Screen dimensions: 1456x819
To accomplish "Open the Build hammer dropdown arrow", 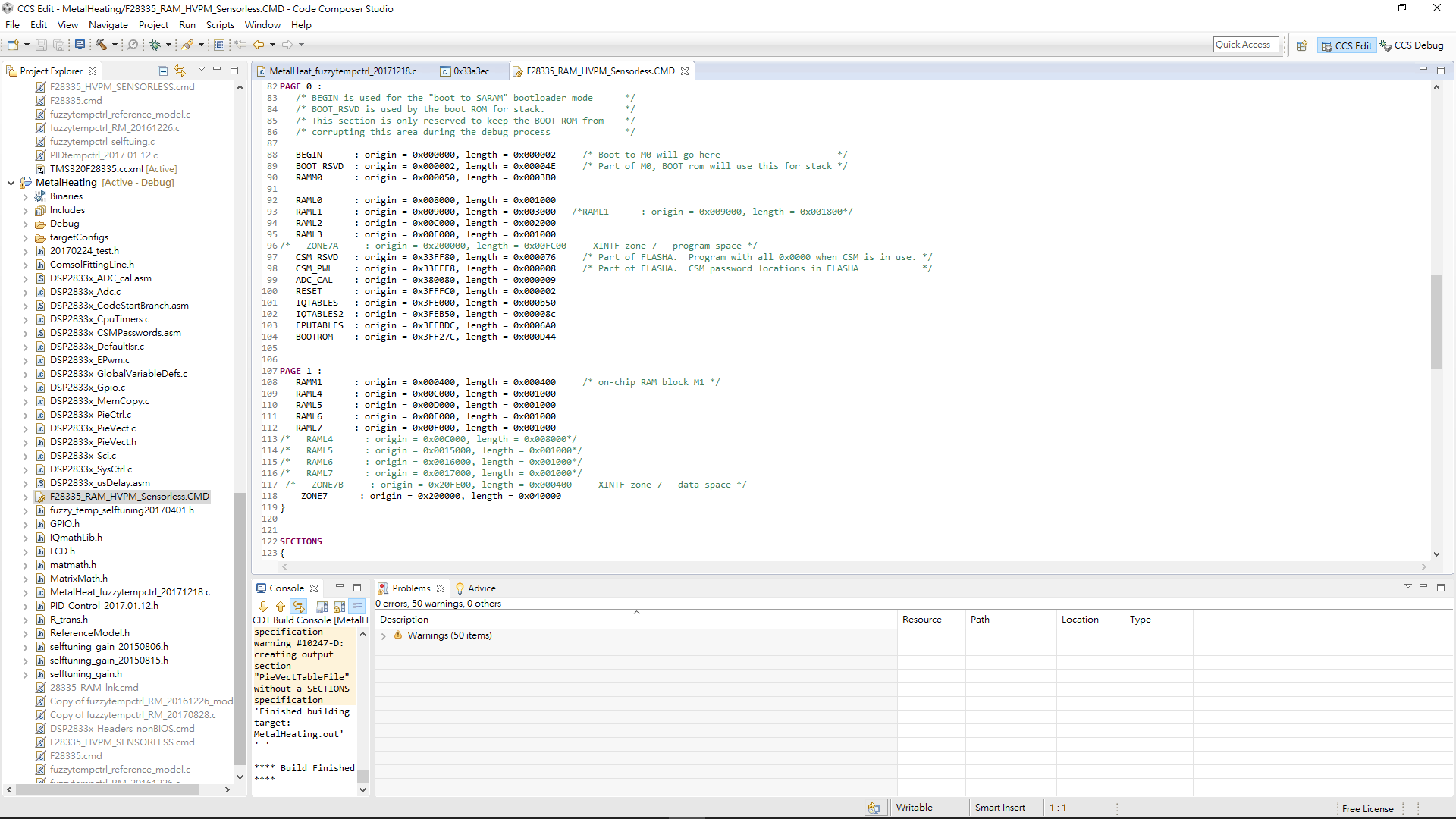I will [115, 45].
